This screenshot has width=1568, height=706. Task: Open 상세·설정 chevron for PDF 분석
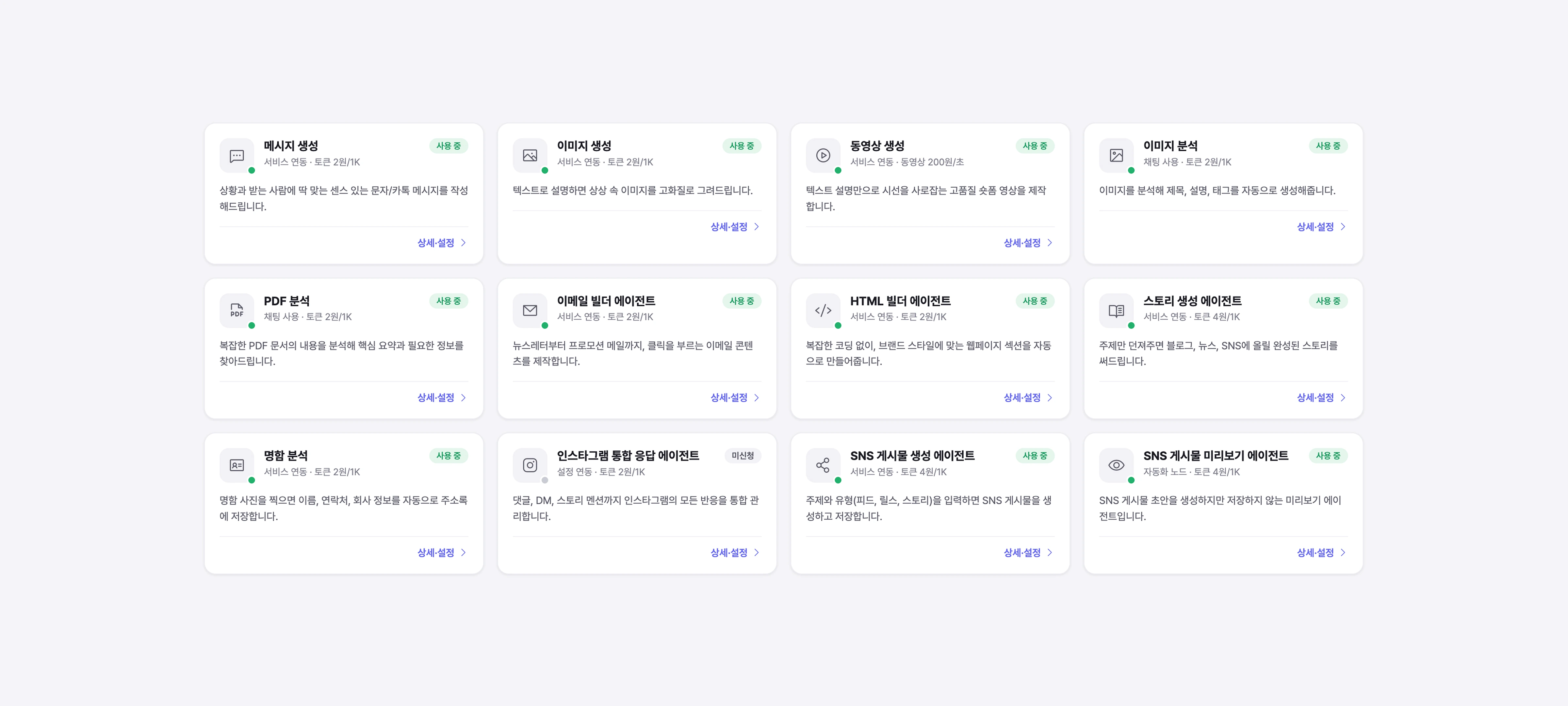tap(463, 398)
